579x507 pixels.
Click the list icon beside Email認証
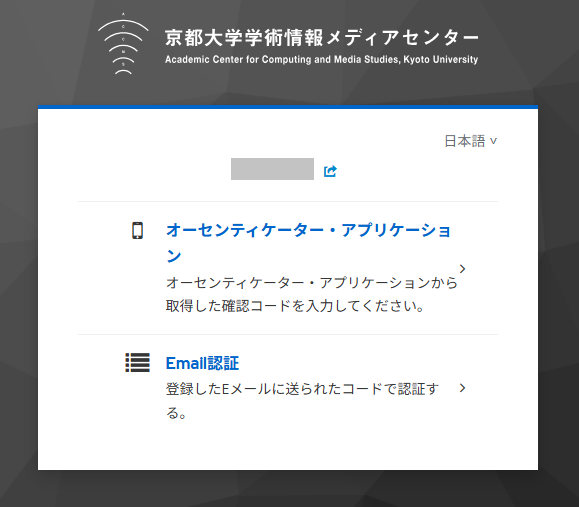point(137,363)
